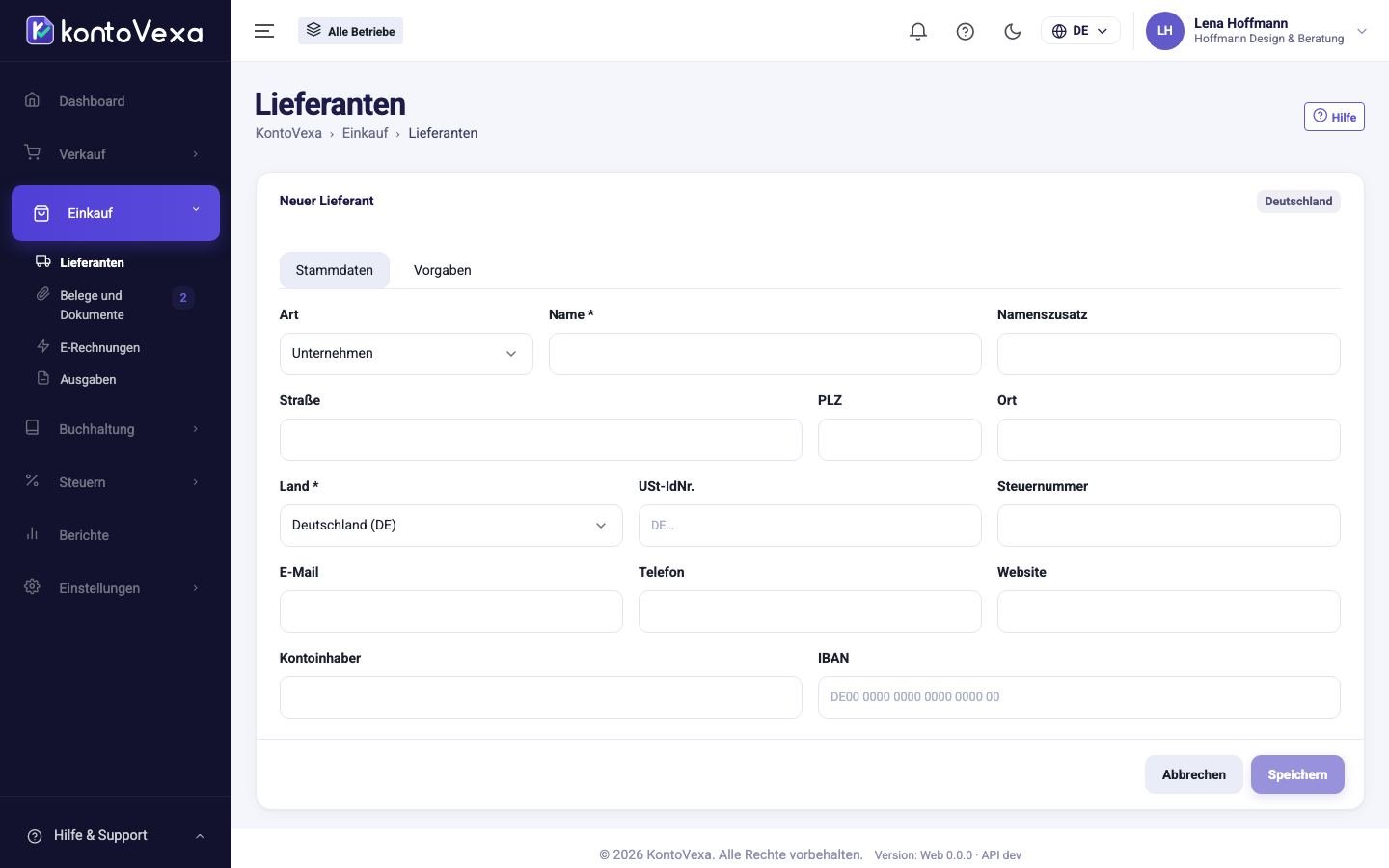Click the Lieferanten truck icon
Screen dimensions: 1389x868
tap(42, 261)
